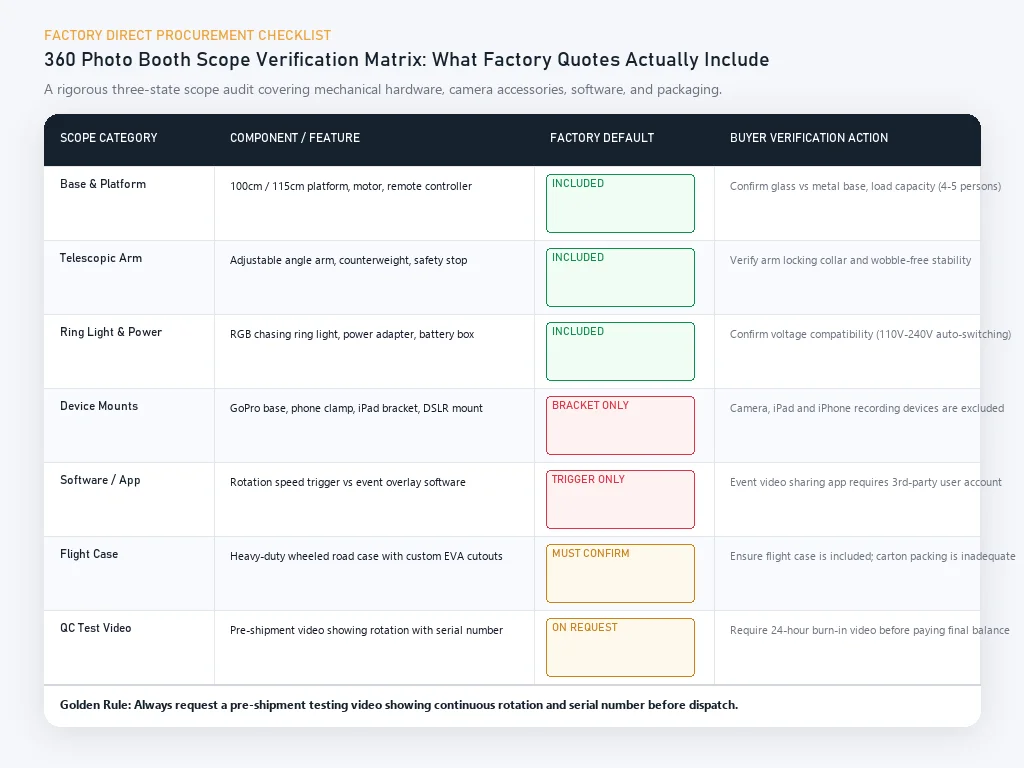Click the 'FACTORY DIRECT PROCUREMENT CHECKLIST' overline

click(x=187, y=35)
